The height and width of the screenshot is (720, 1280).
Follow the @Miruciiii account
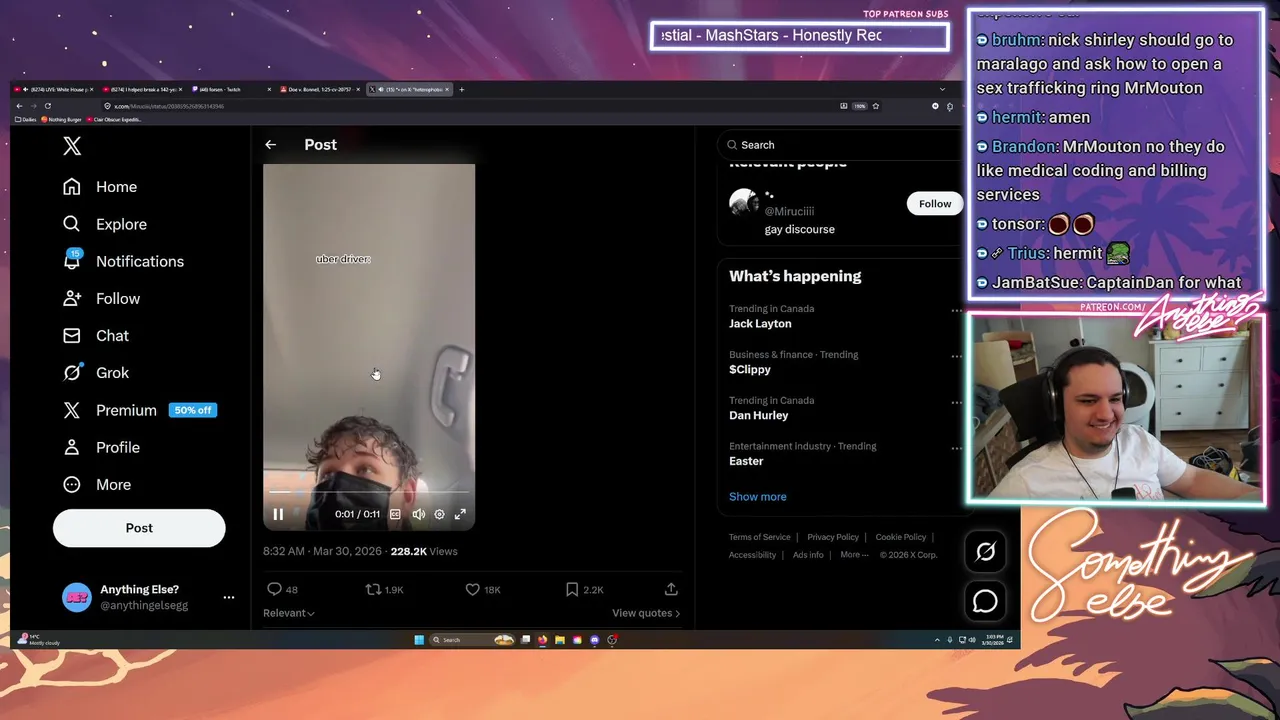click(x=935, y=204)
